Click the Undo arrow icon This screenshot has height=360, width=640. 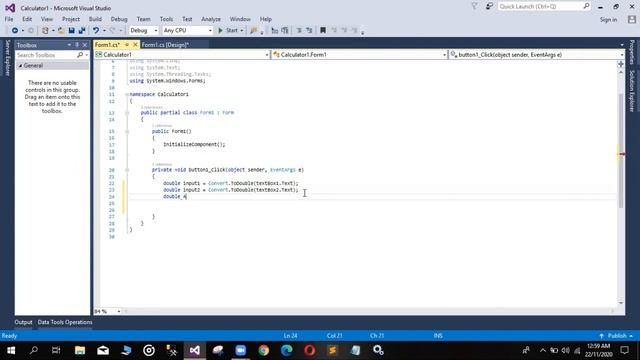pyautogui.click(x=96, y=31)
